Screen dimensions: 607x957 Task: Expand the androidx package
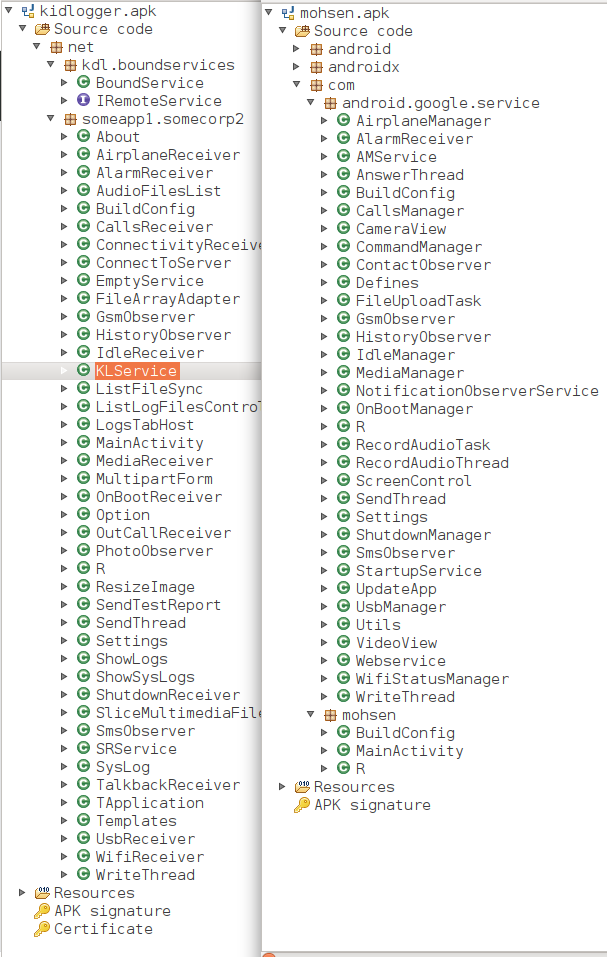(296, 67)
